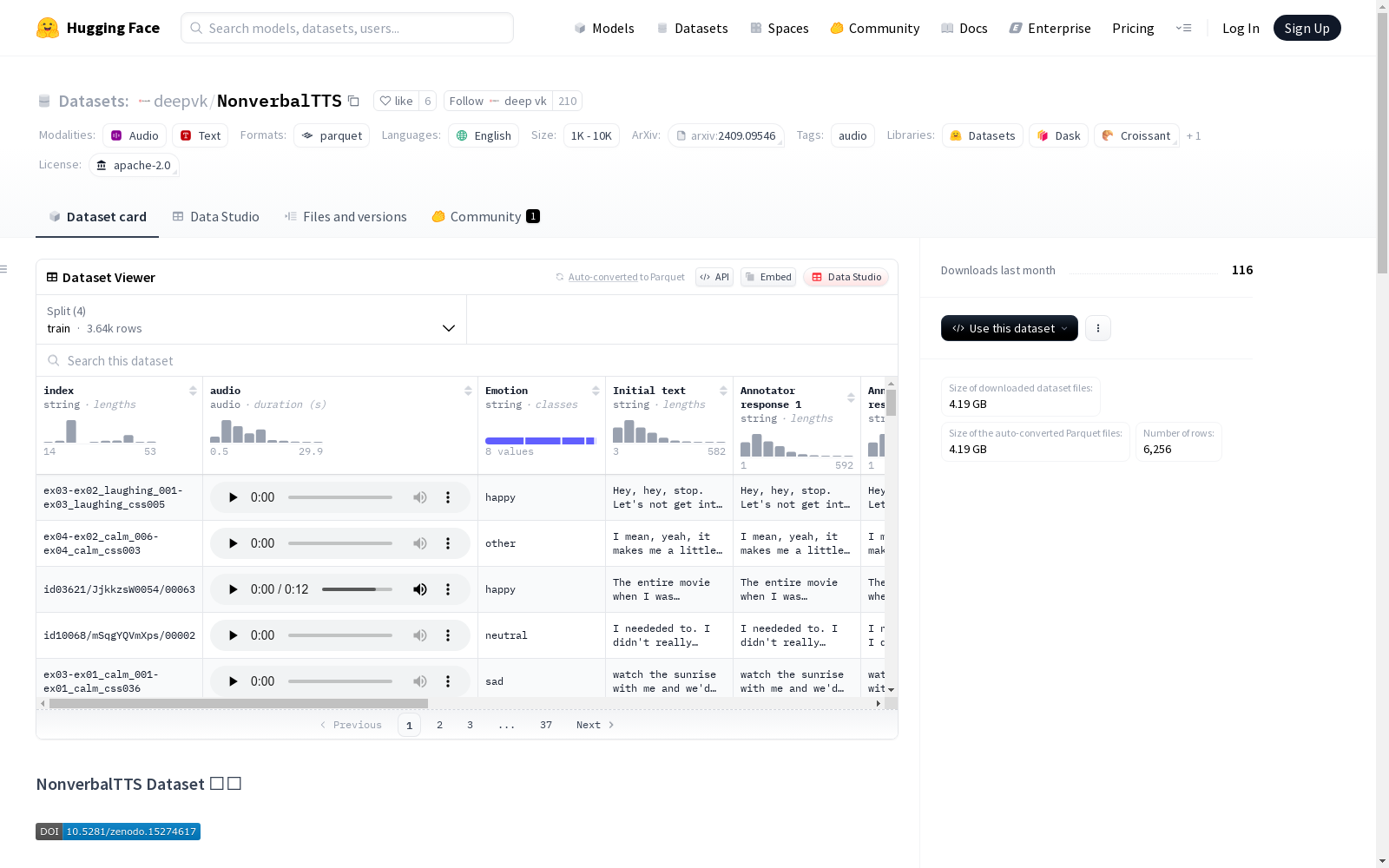Select the Dataset card tab
Viewport: 1389px width, 868px height.
click(x=97, y=217)
